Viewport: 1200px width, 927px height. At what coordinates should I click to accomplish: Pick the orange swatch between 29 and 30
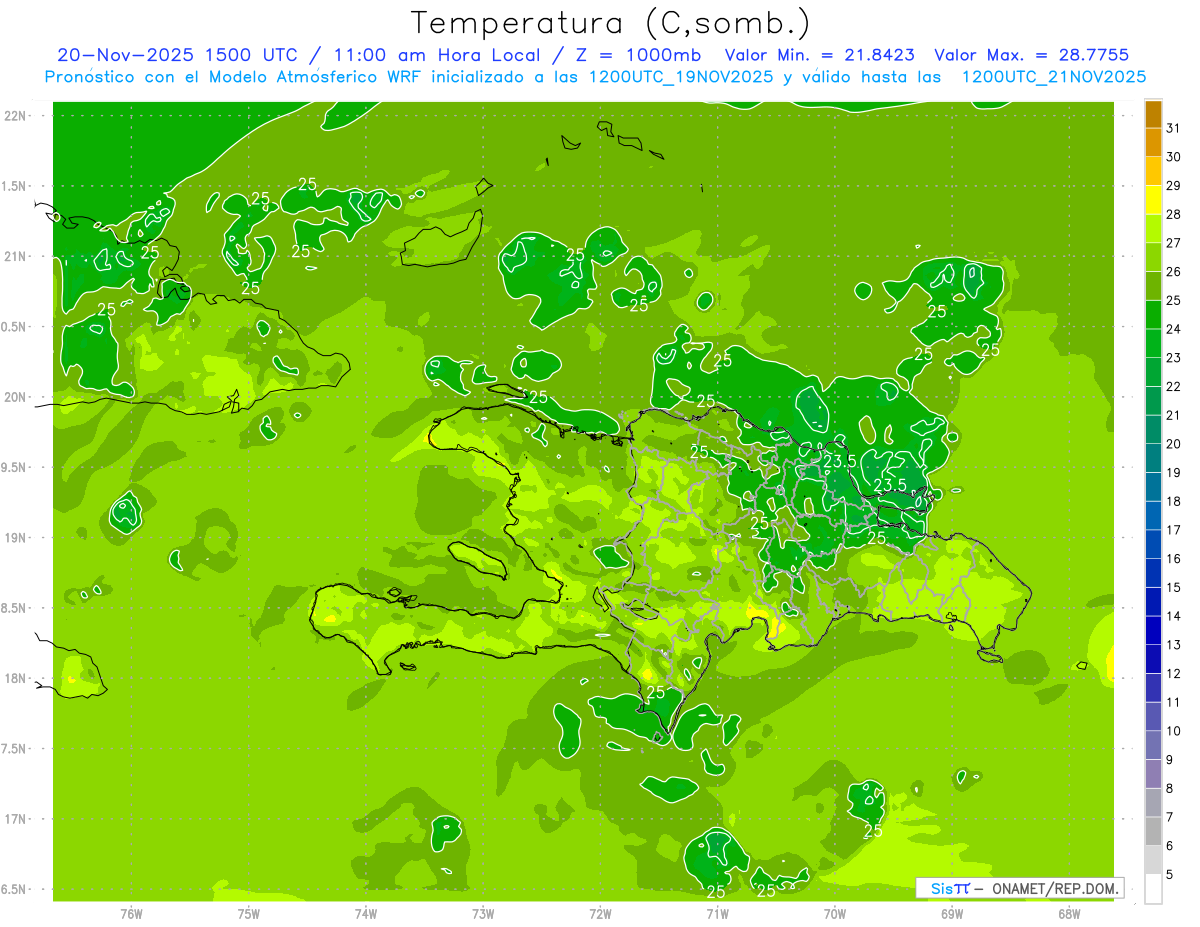point(1153,172)
